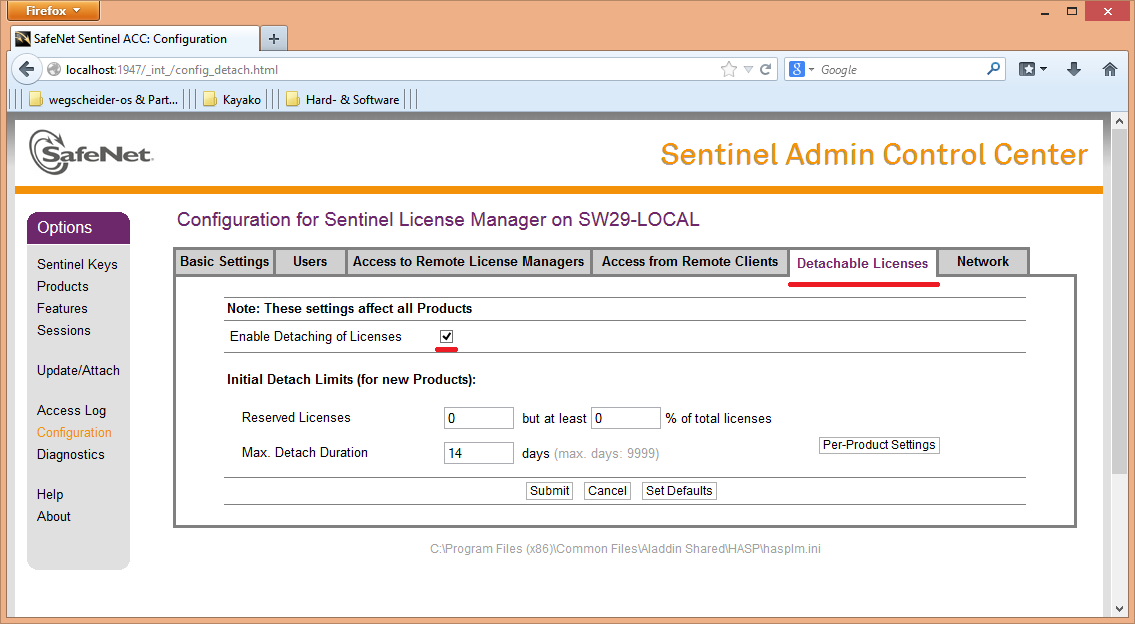The image size is (1135, 624).
Task: Open the Features page
Action: [62, 308]
